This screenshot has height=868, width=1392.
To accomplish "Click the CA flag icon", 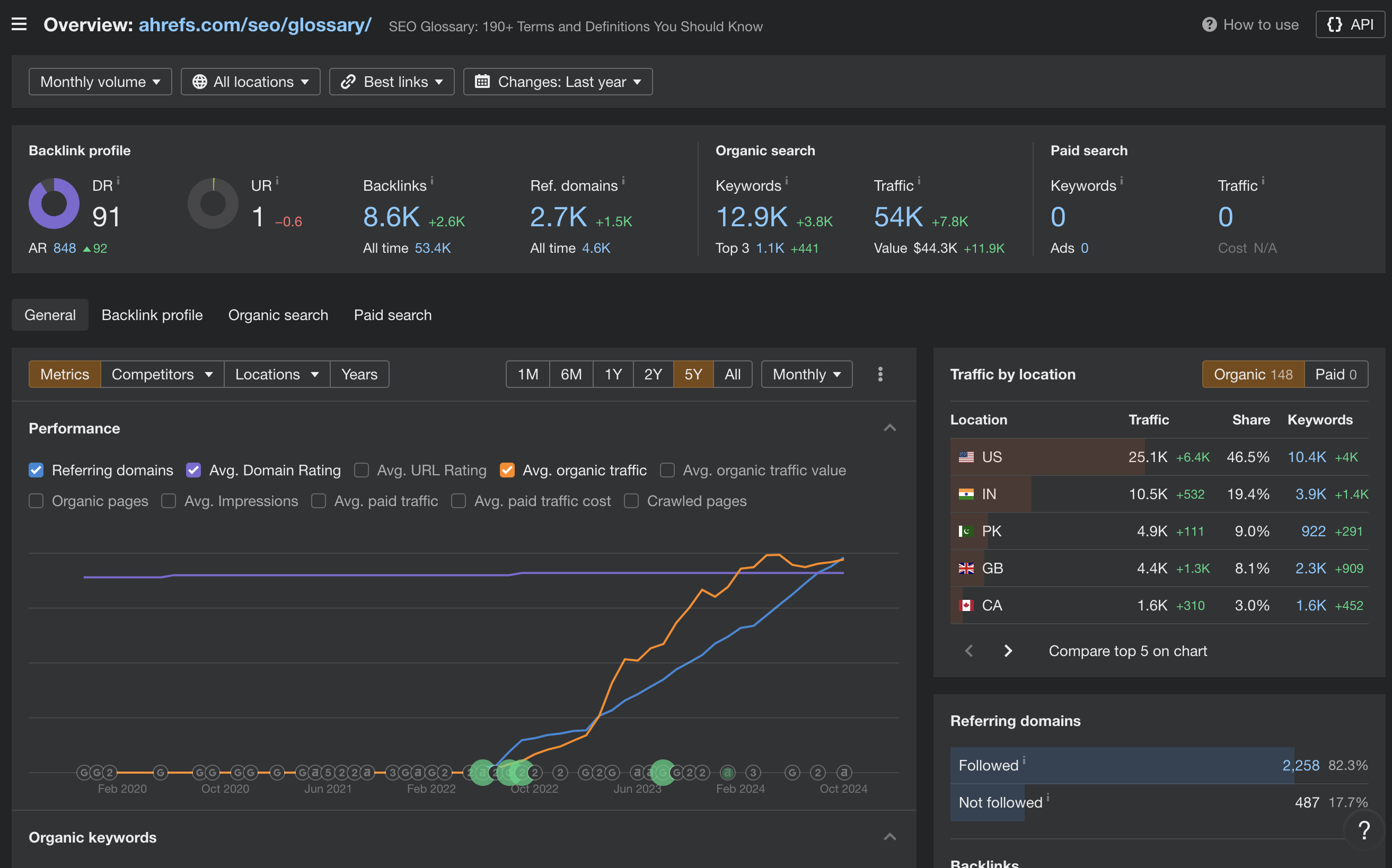I will [x=966, y=605].
